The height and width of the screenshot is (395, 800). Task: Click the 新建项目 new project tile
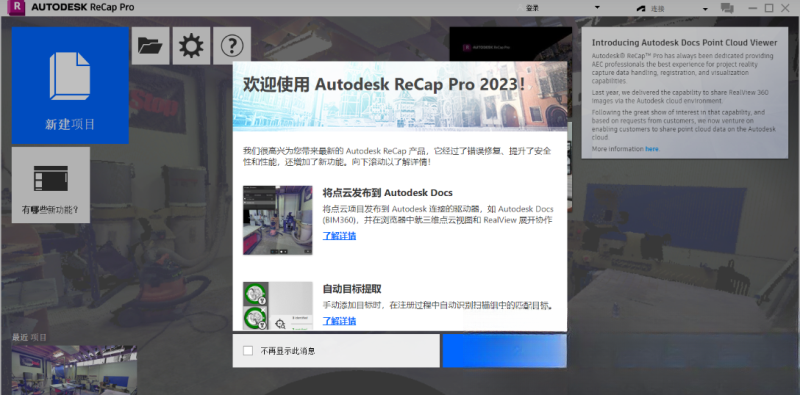pos(70,85)
